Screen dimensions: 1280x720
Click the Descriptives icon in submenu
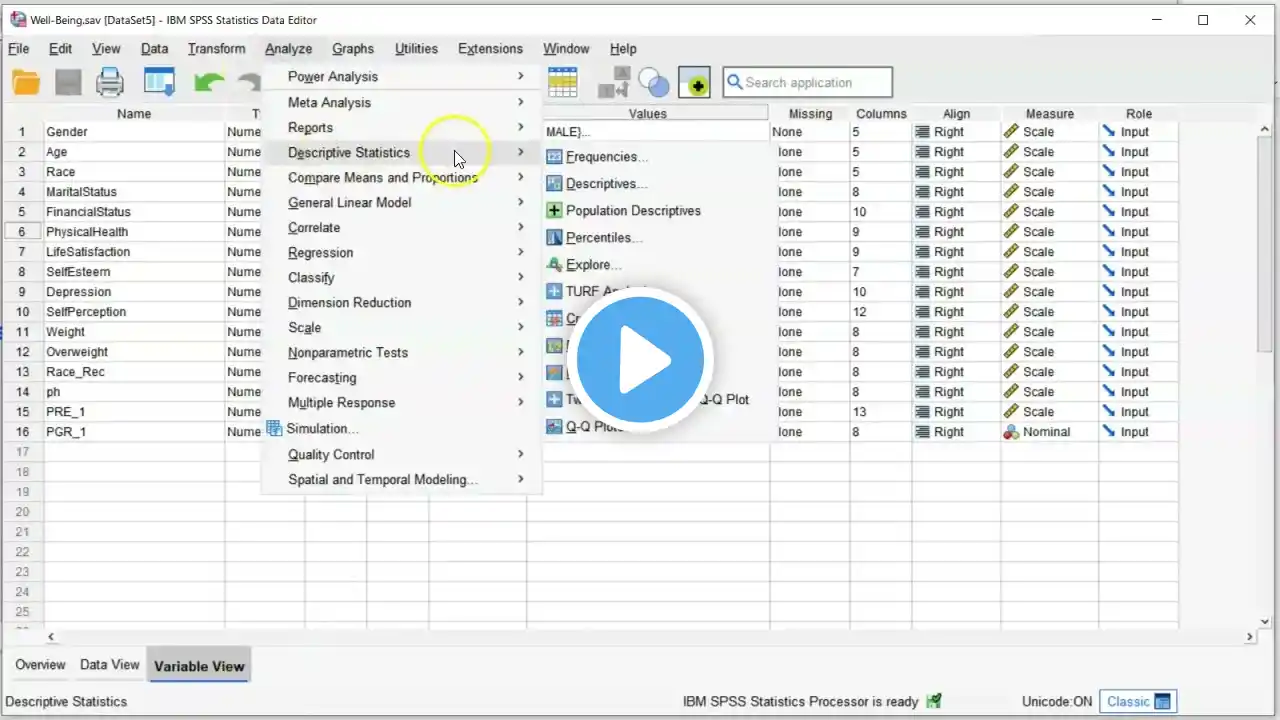554,184
